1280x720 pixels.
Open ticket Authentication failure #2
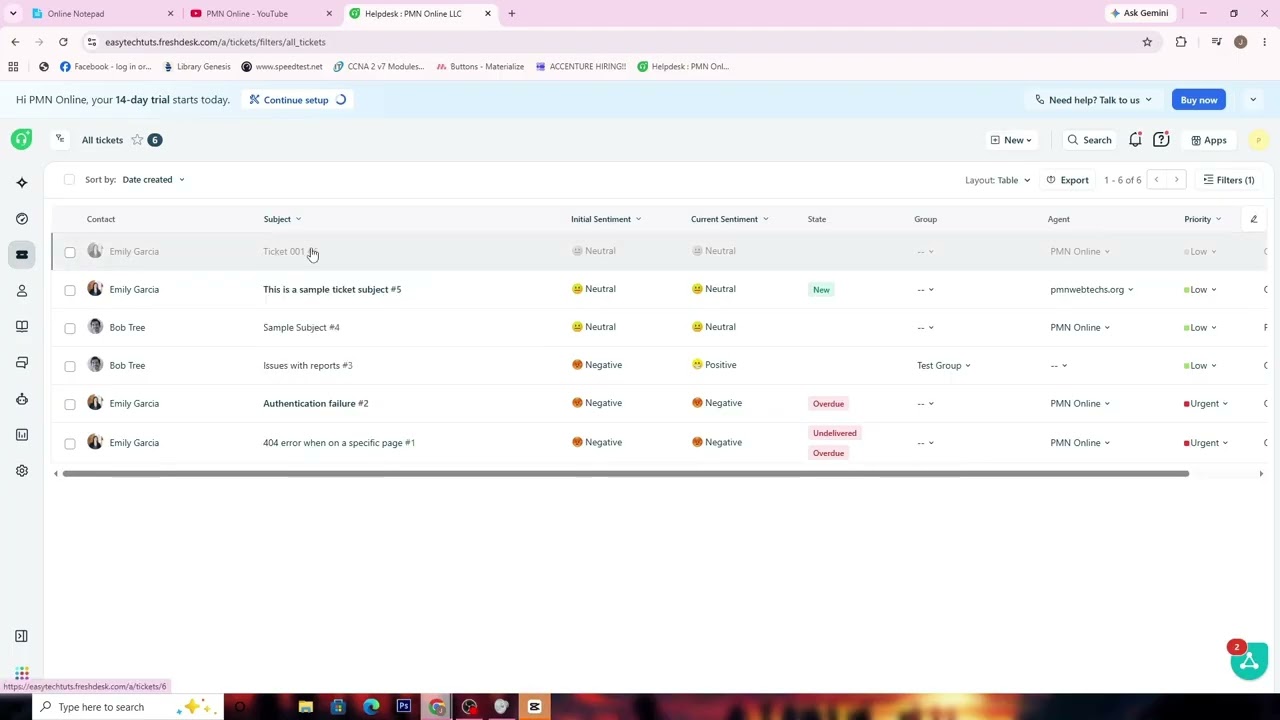click(x=316, y=404)
